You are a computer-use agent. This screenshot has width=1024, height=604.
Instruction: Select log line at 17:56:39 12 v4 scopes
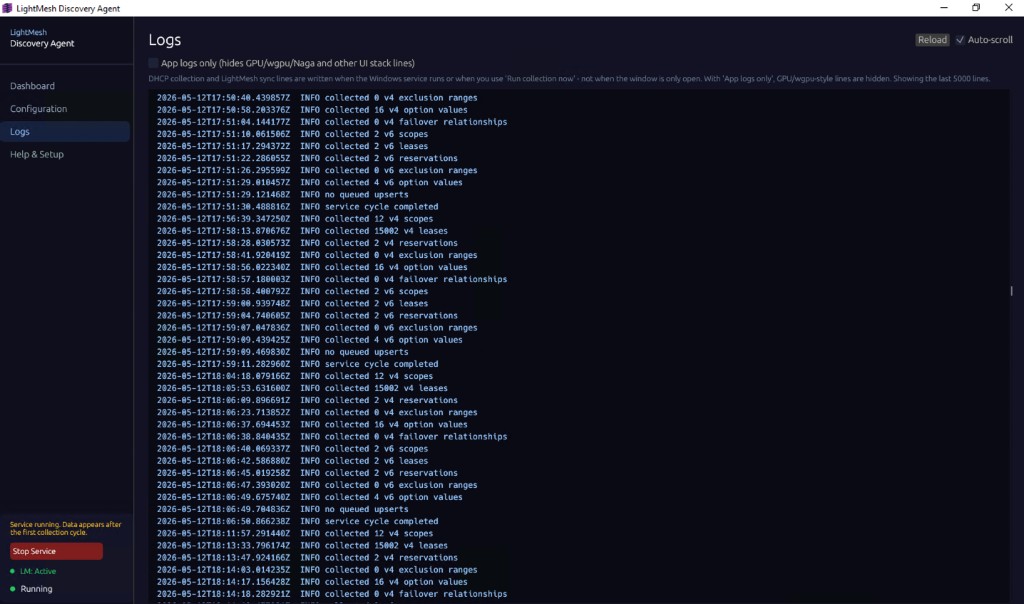coord(295,219)
